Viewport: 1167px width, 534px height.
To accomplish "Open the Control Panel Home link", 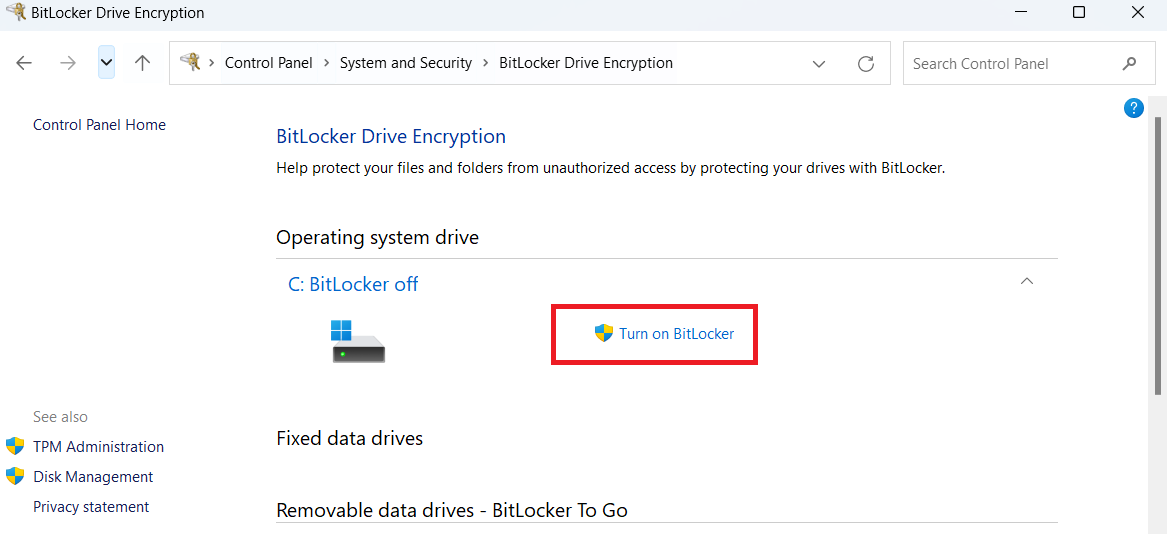I will point(100,124).
